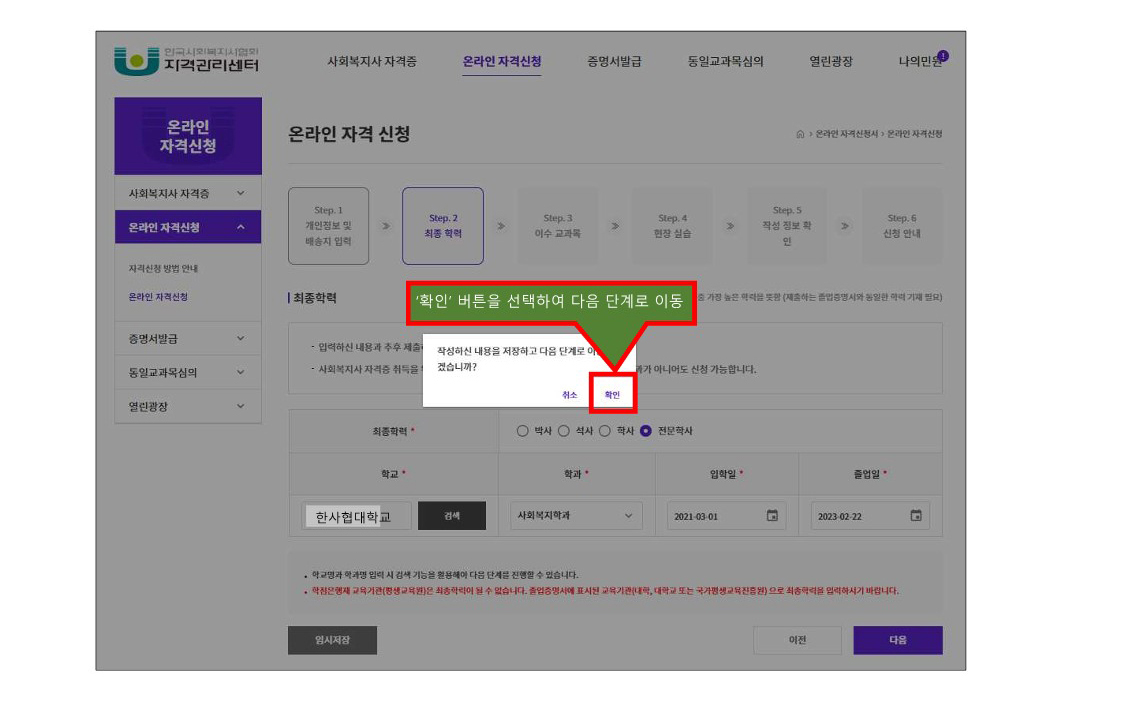
Task: Open the 온라인 자격신청 sub-link in the sidebar
Action: tap(158, 296)
